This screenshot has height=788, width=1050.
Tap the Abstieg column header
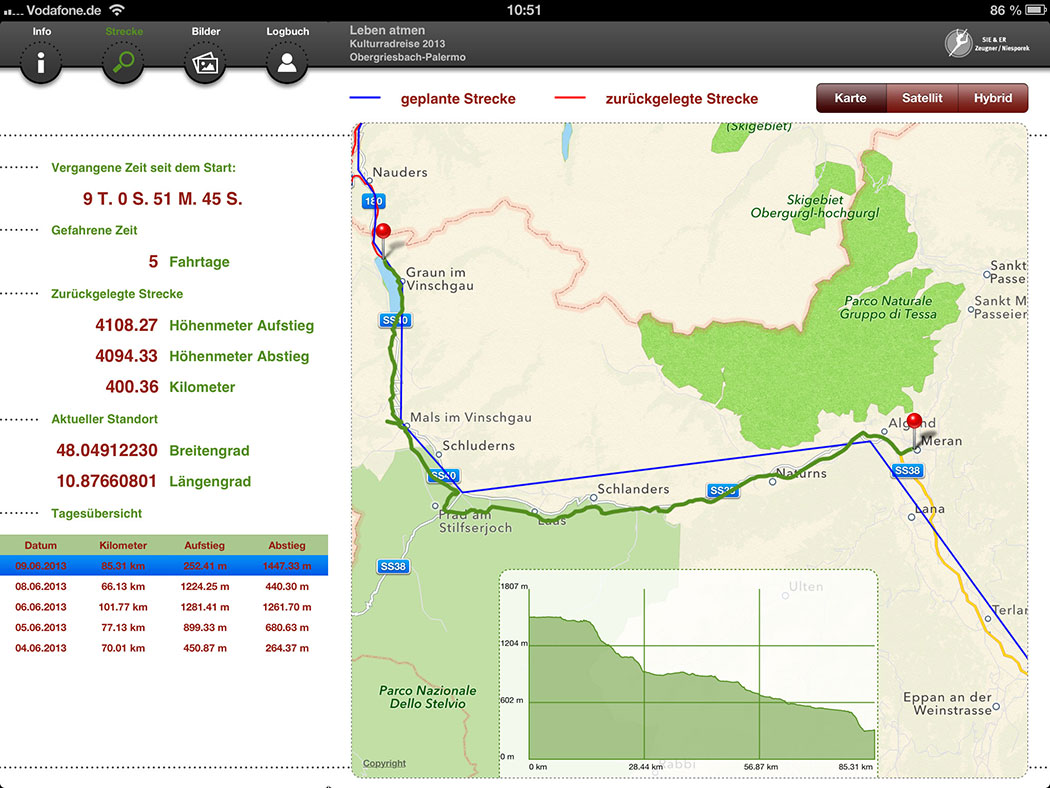pyautogui.click(x=287, y=546)
